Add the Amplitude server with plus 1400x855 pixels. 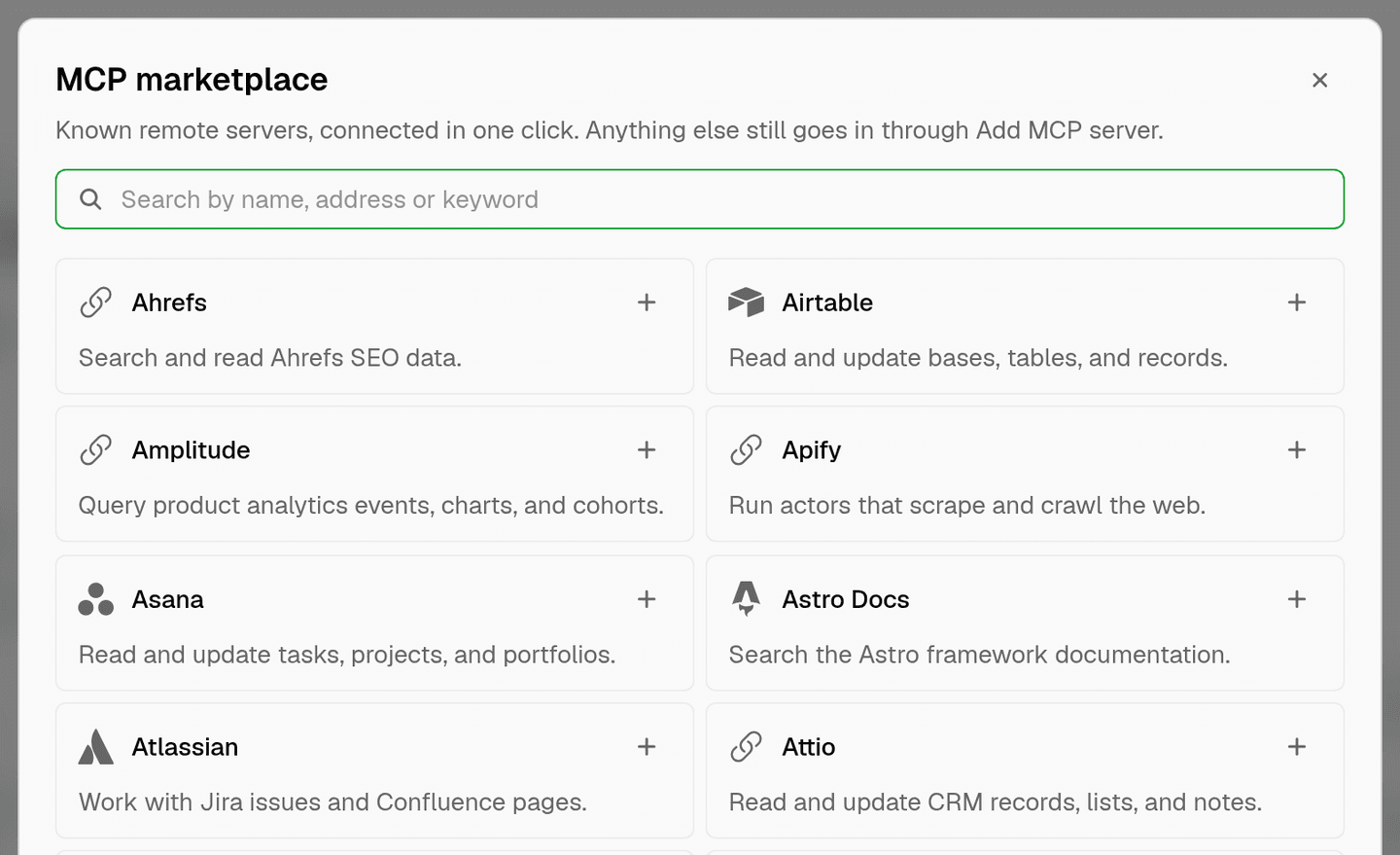tap(647, 450)
